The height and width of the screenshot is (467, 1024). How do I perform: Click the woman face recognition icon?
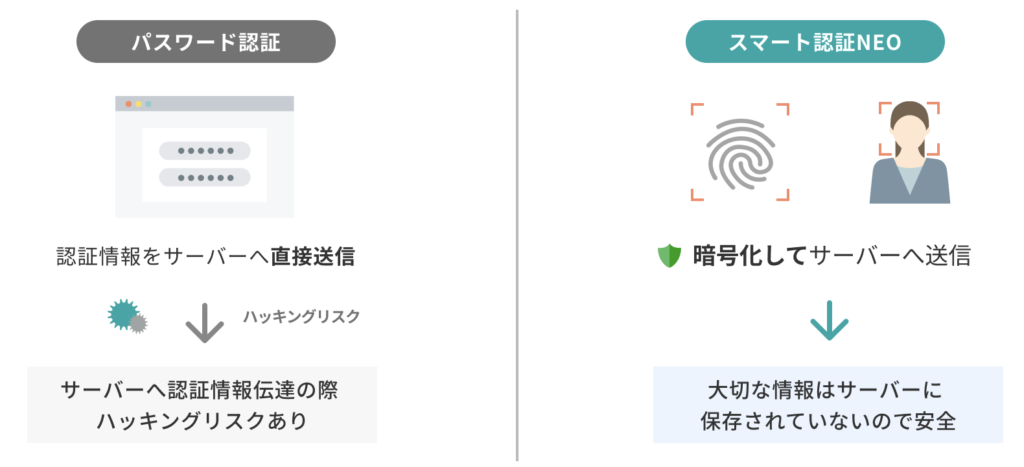(x=908, y=152)
